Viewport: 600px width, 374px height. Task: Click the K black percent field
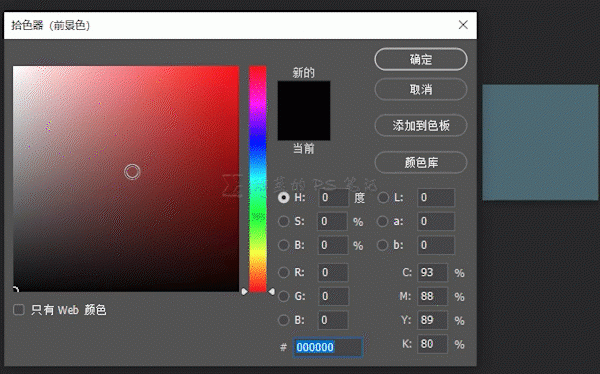tap(432, 344)
